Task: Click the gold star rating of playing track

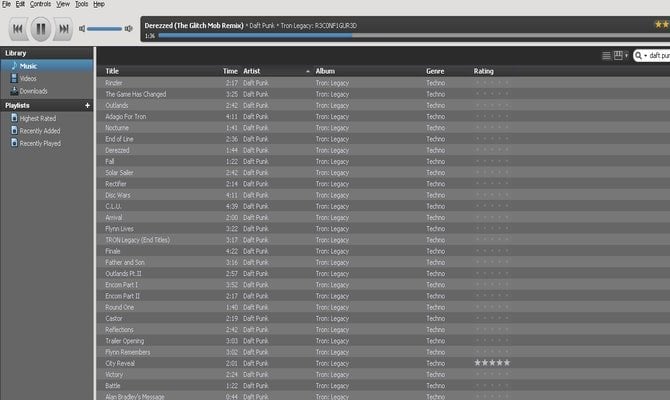Action: tap(662, 25)
